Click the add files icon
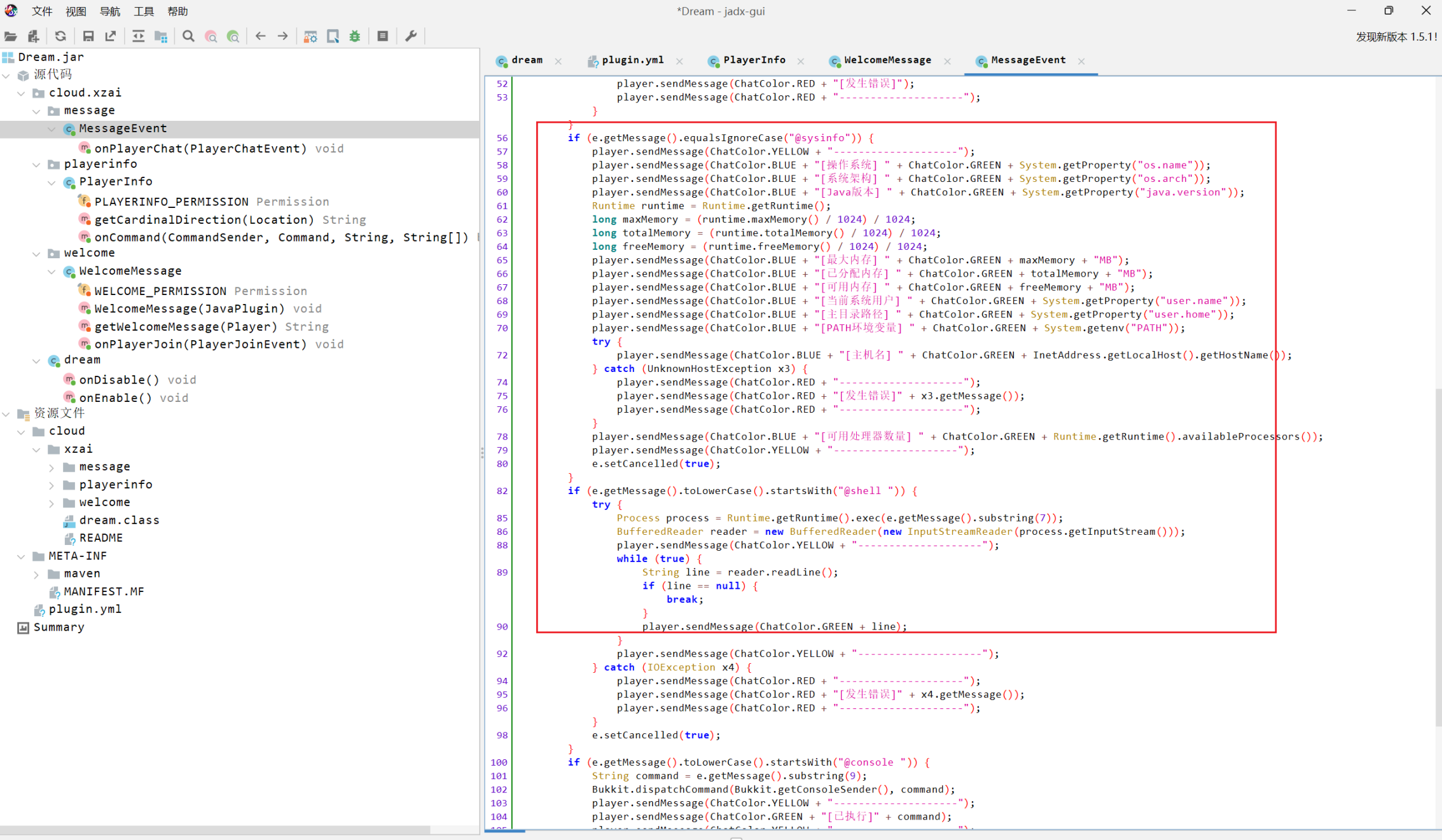Screen dimensions: 1442x840 point(33,36)
